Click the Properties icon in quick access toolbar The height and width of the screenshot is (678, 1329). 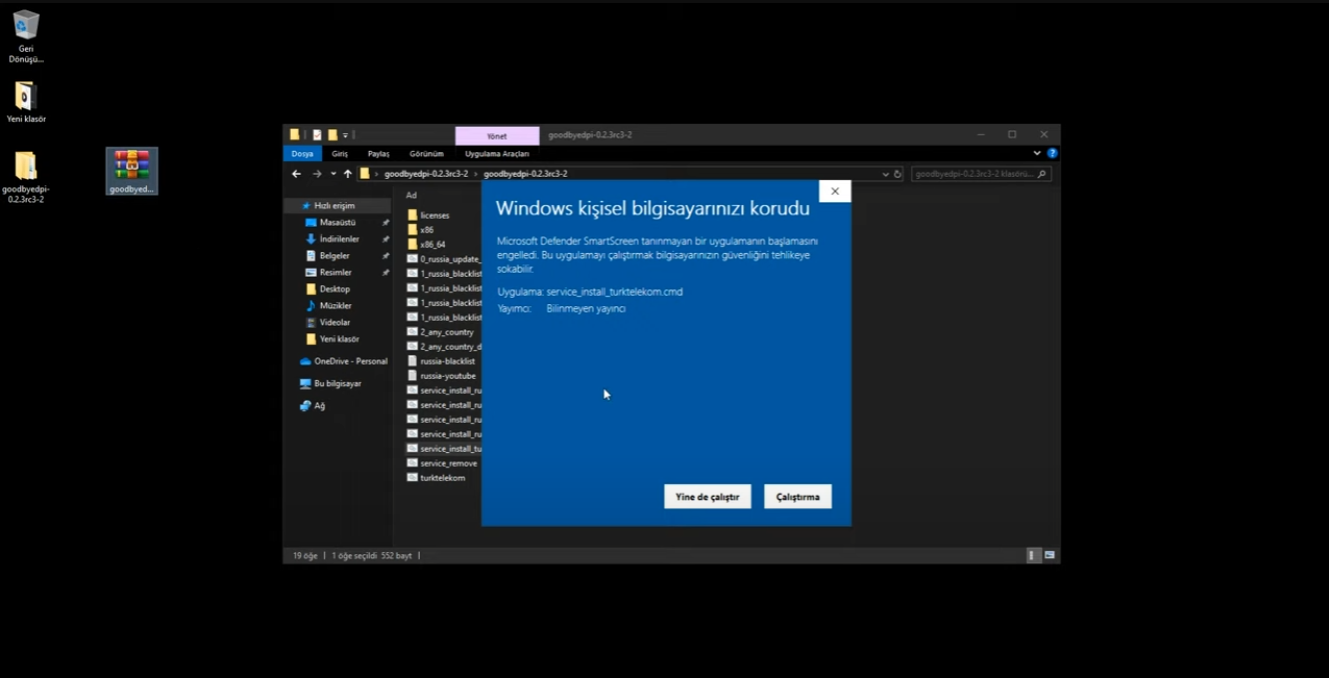point(317,135)
